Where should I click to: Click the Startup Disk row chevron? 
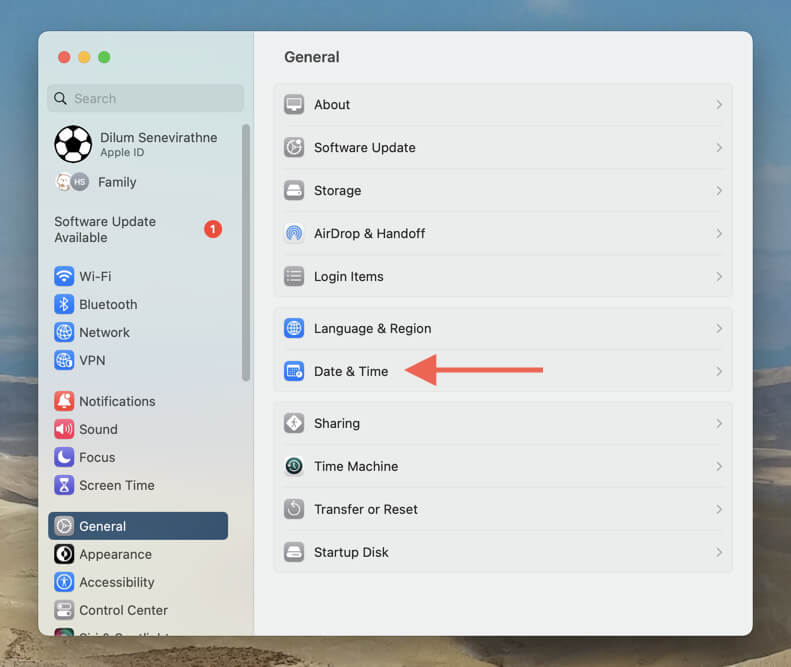tap(719, 552)
